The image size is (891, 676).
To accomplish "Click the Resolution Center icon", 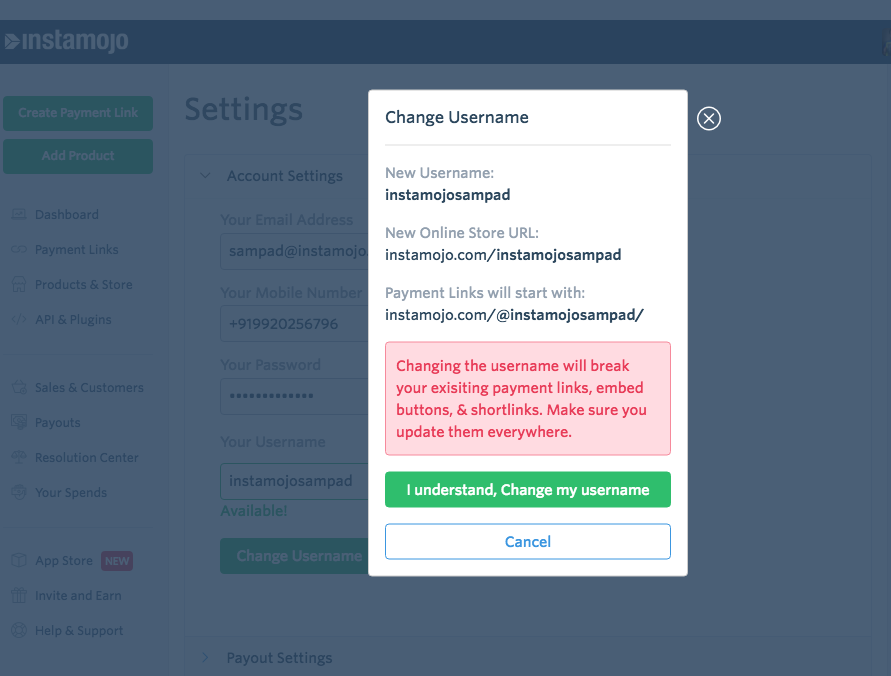I will 18,458.
